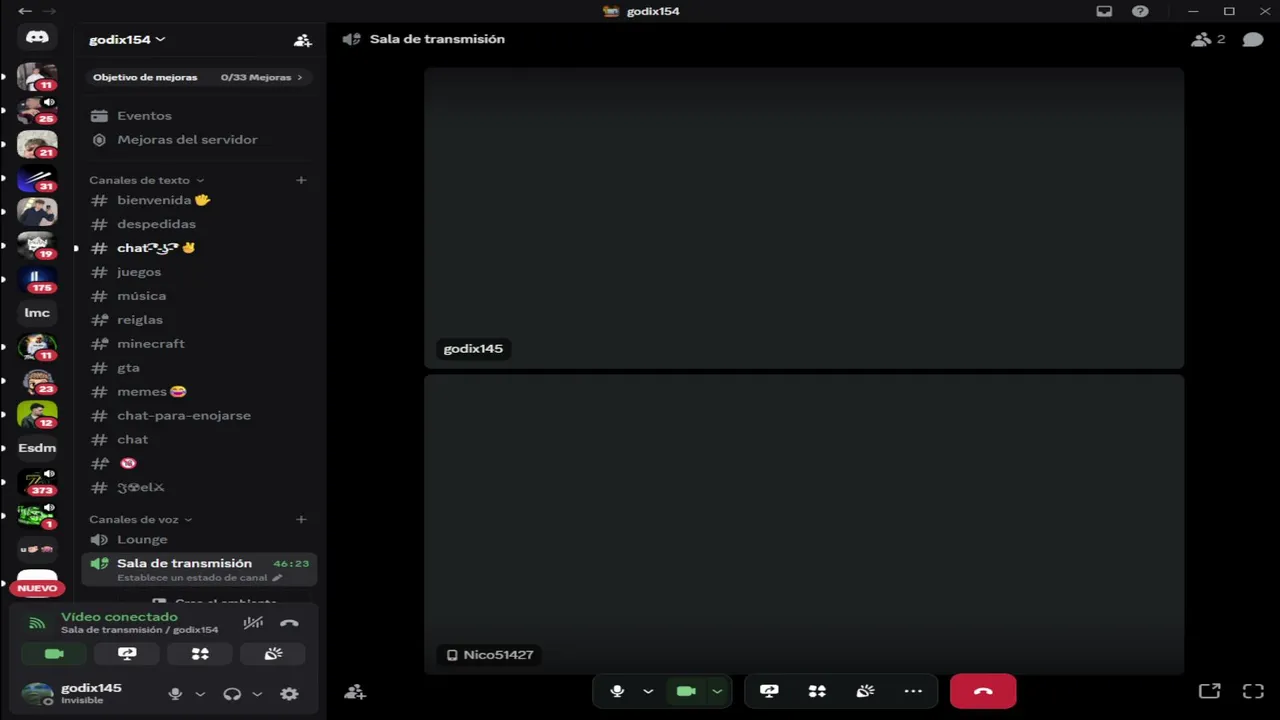
Task: View connection signal info for Vídeo conectado
Action: tap(37, 623)
